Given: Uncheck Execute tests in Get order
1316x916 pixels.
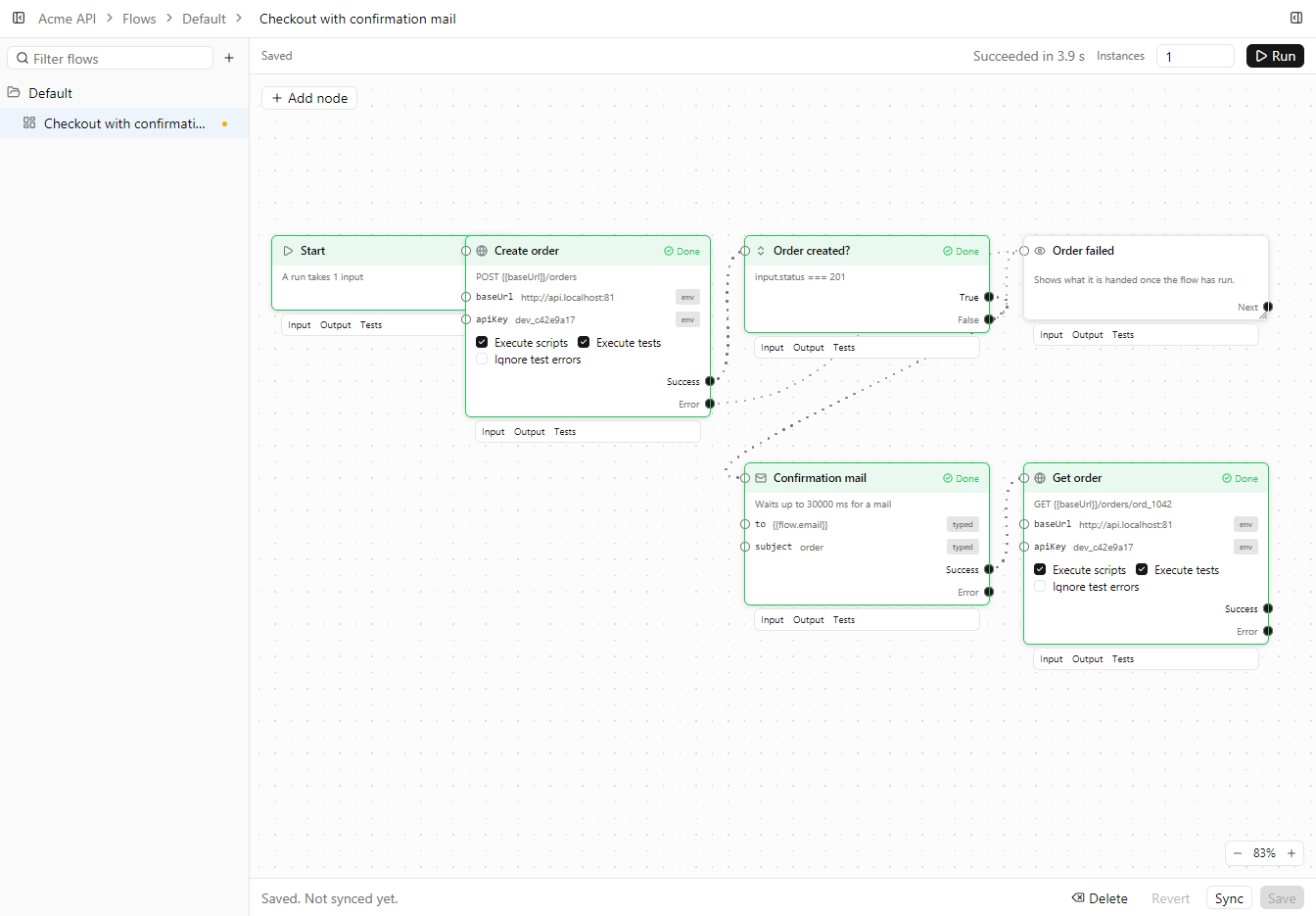Looking at the screenshot, I should pyautogui.click(x=1142, y=569).
